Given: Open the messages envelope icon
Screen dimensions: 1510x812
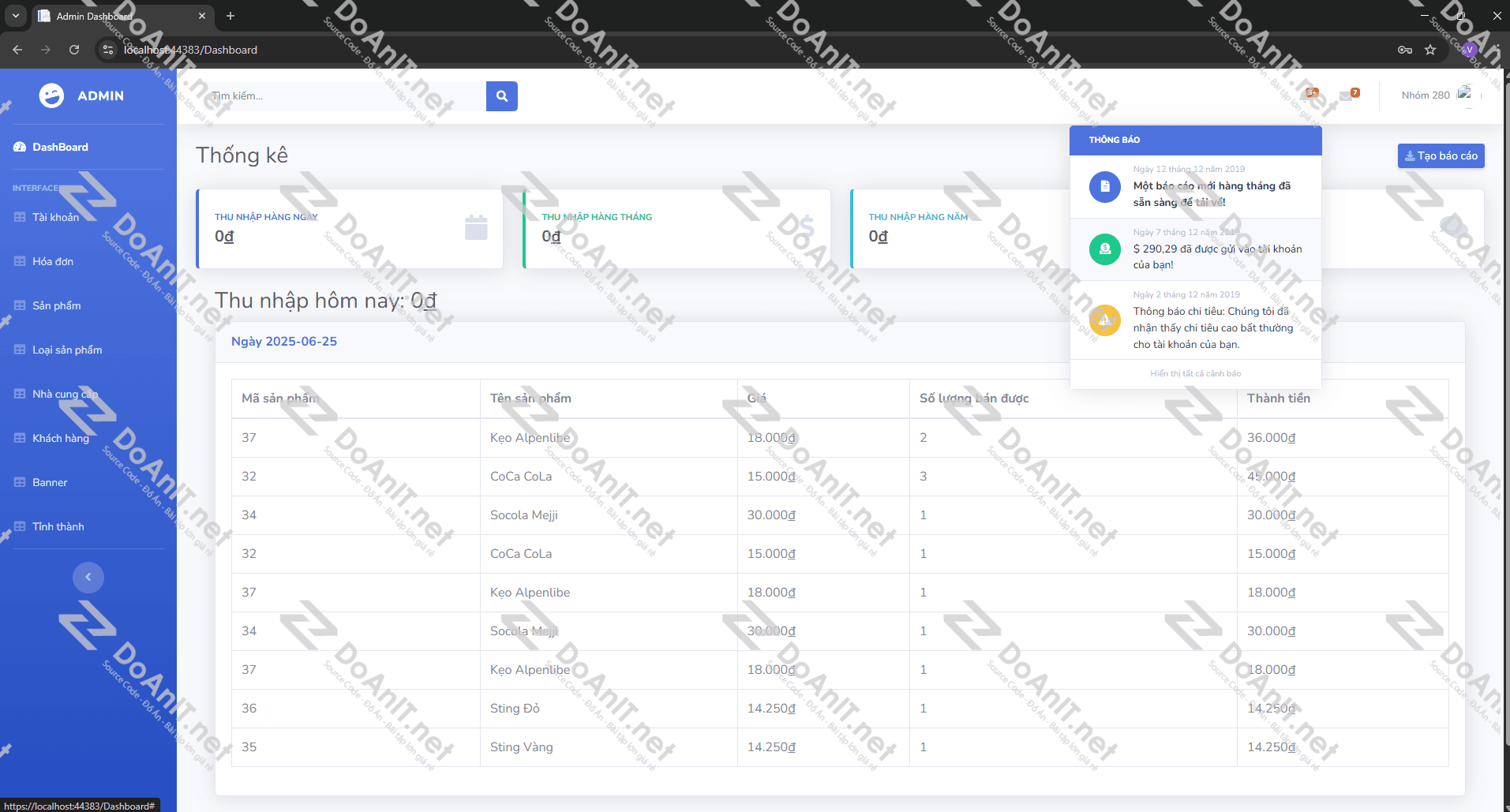Looking at the screenshot, I should pyautogui.click(x=1347, y=96).
